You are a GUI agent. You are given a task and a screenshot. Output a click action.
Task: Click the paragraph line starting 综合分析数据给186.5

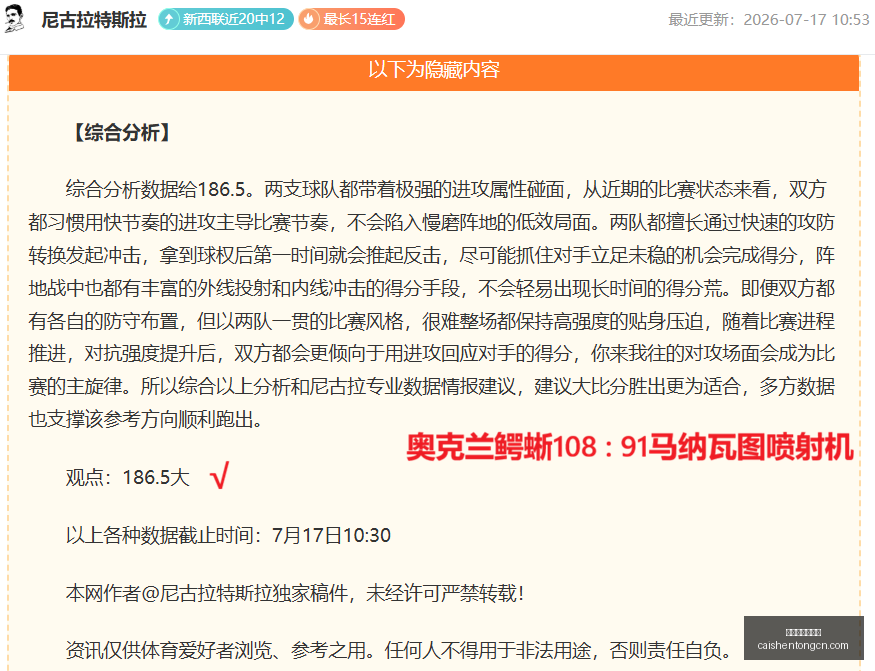[x=446, y=189]
